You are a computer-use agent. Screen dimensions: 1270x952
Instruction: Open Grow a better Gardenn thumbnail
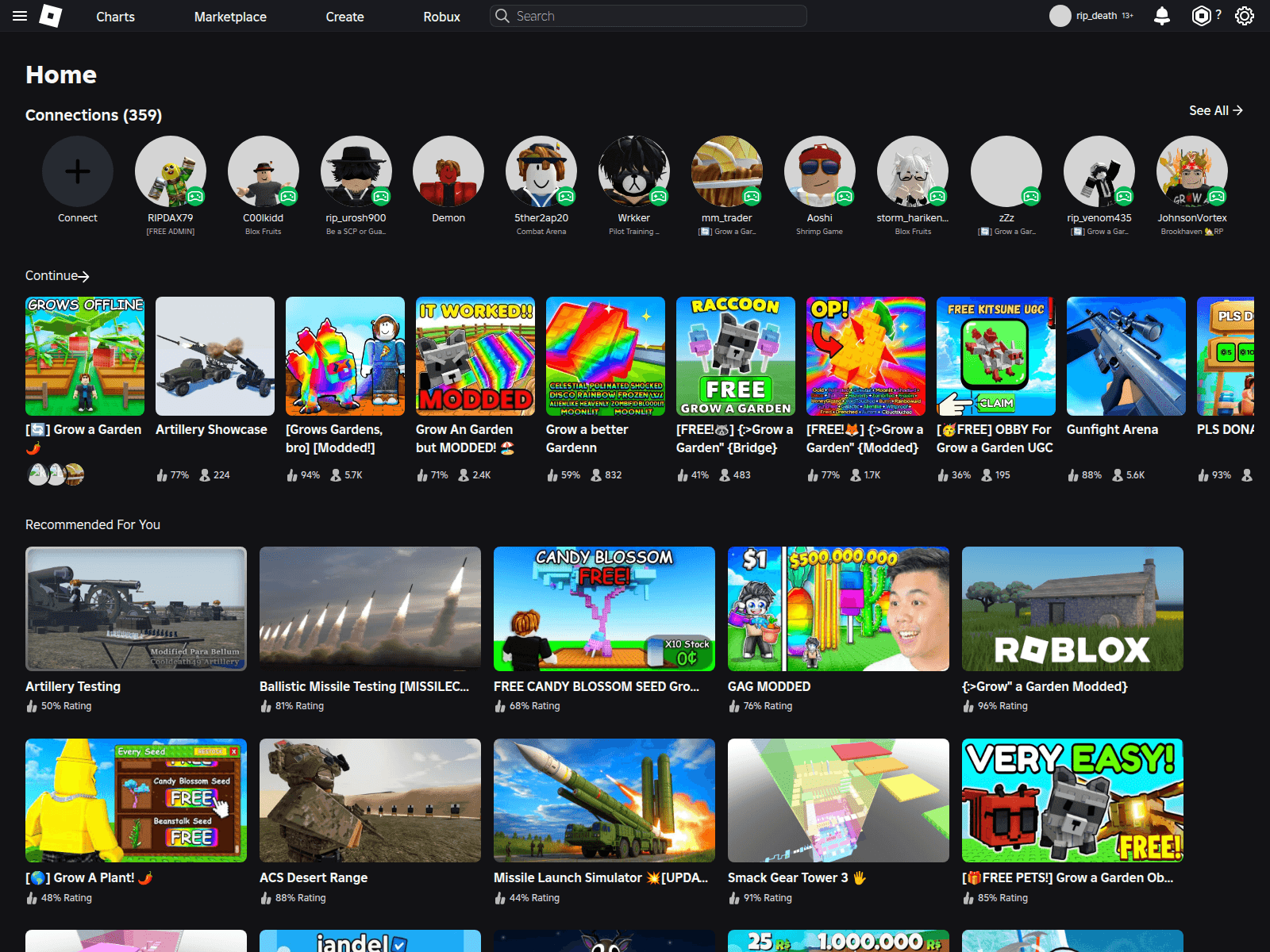coord(606,356)
